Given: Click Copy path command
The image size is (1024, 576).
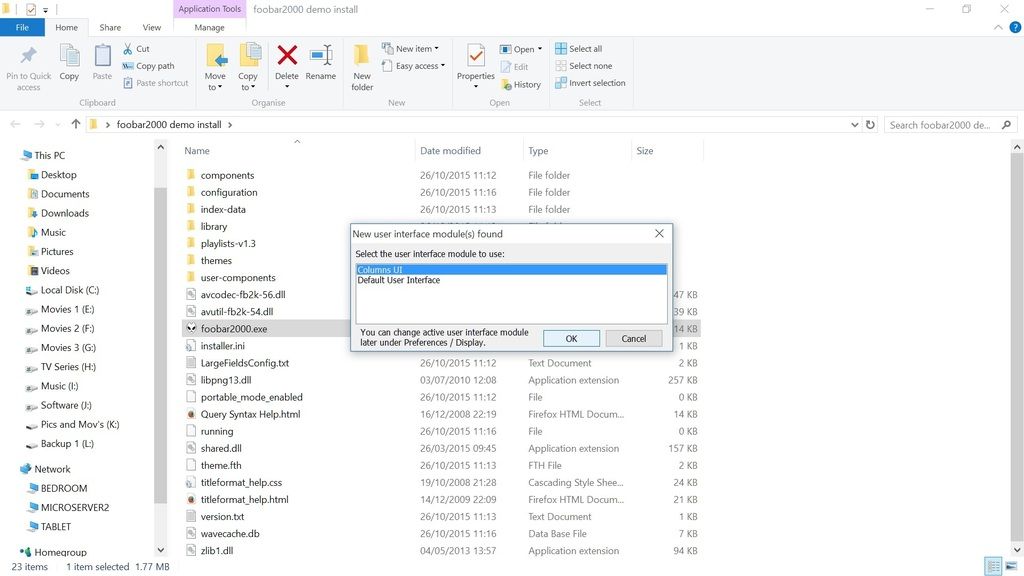Looking at the screenshot, I should click(148, 66).
